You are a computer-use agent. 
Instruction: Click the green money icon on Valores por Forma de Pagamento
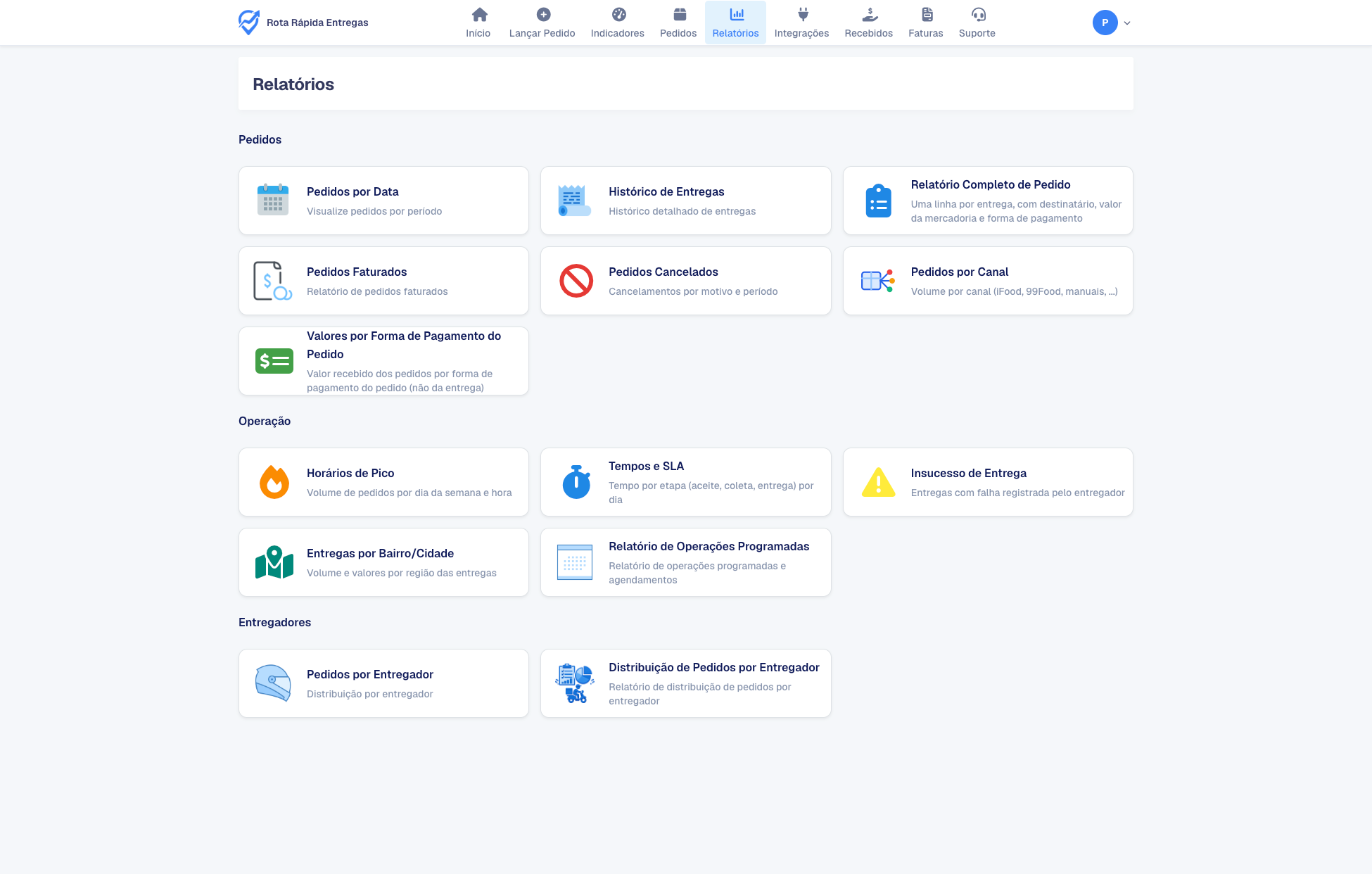point(274,361)
